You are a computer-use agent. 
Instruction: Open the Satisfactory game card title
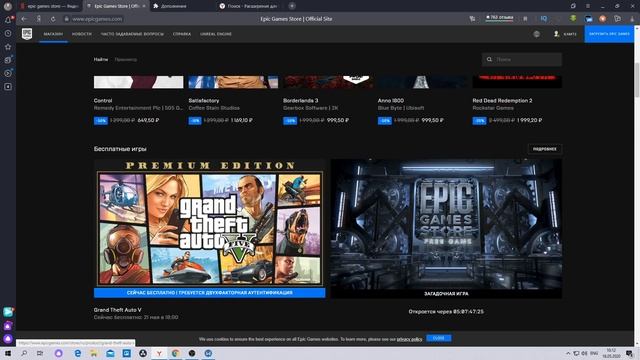[x=204, y=100]
